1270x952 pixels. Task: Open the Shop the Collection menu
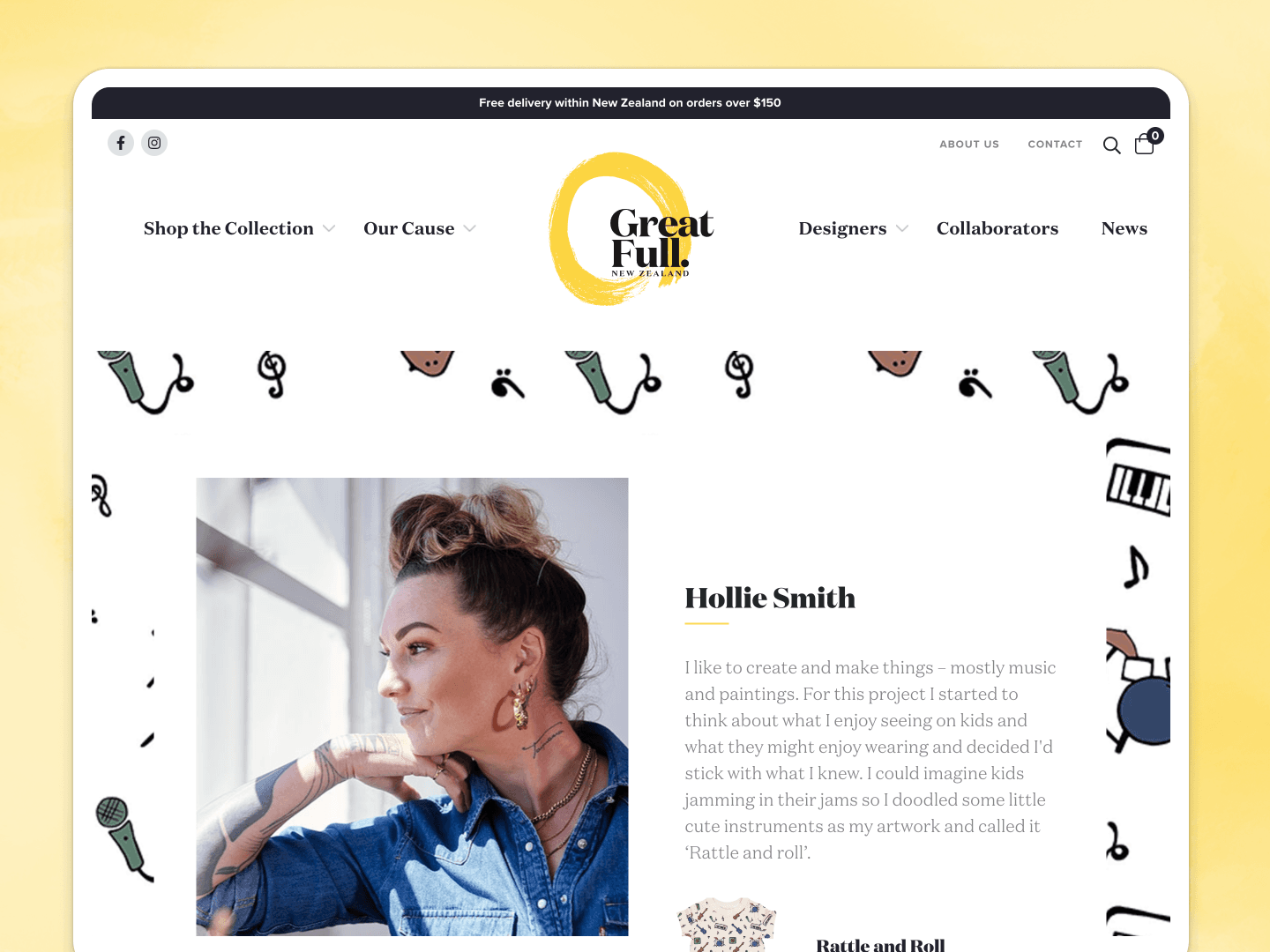(228, 228)
